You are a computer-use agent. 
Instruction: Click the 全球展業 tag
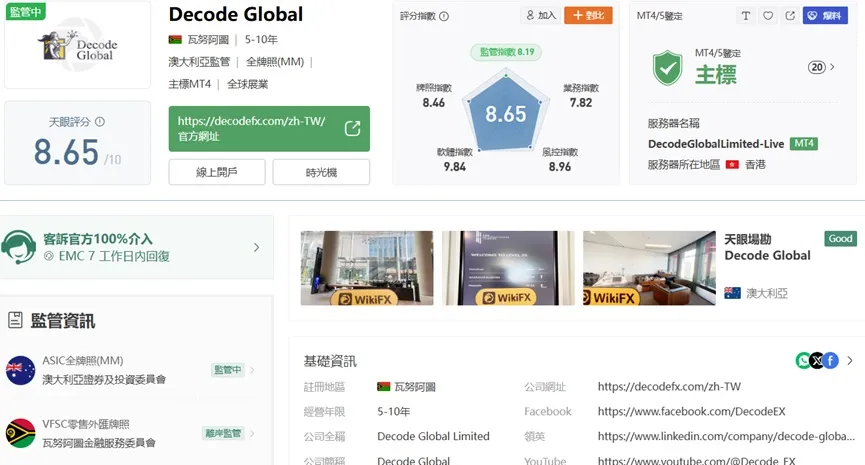click(248, 84)
